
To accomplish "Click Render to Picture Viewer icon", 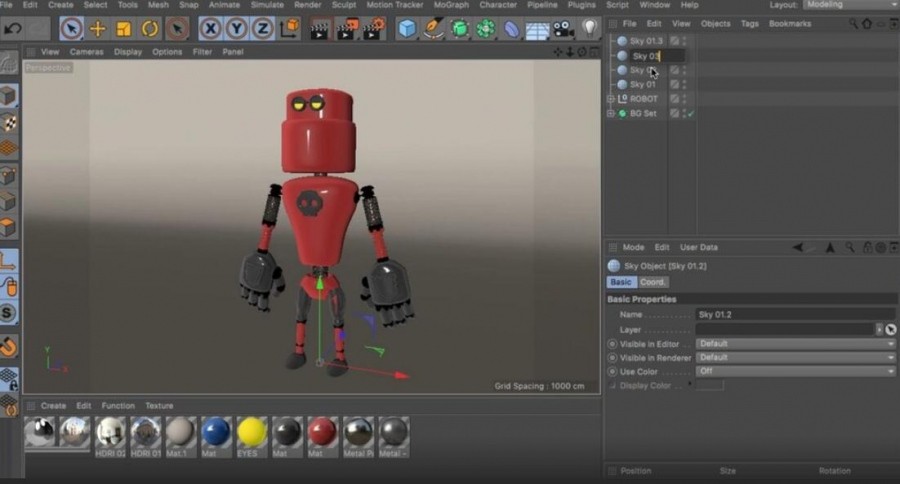I will (x=347, y=29).
